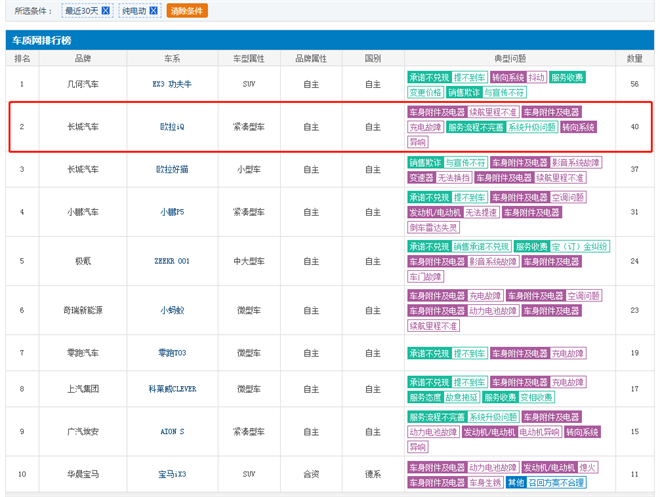The height and width of the screenshot is (497, 660).
Task: Select the 无法换挡 issue tag
Action: click(454, 178)
